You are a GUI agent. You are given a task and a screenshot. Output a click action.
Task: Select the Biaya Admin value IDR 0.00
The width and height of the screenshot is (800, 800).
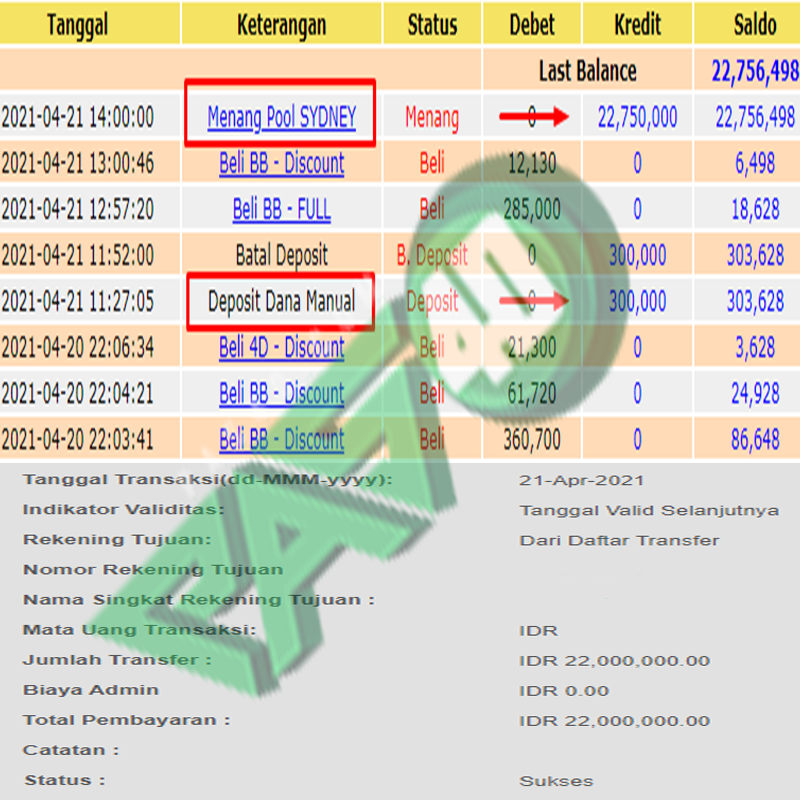click(564, 691)
